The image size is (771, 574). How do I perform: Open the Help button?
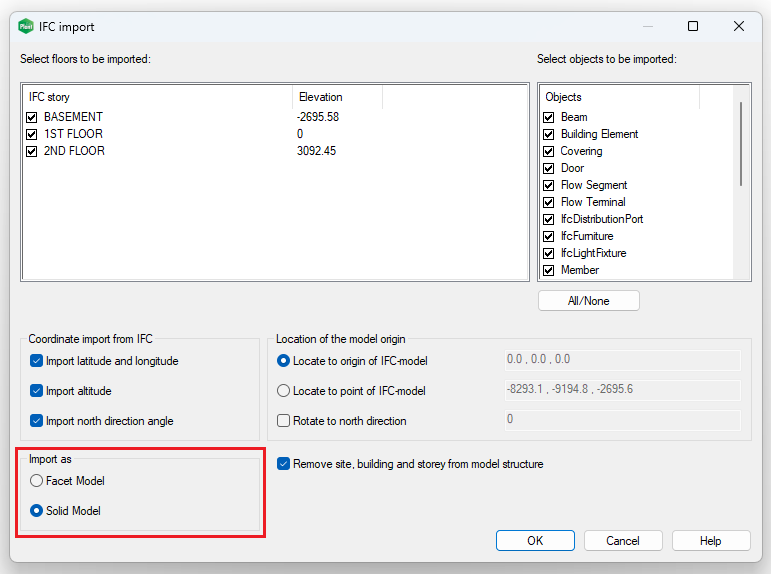710,541
